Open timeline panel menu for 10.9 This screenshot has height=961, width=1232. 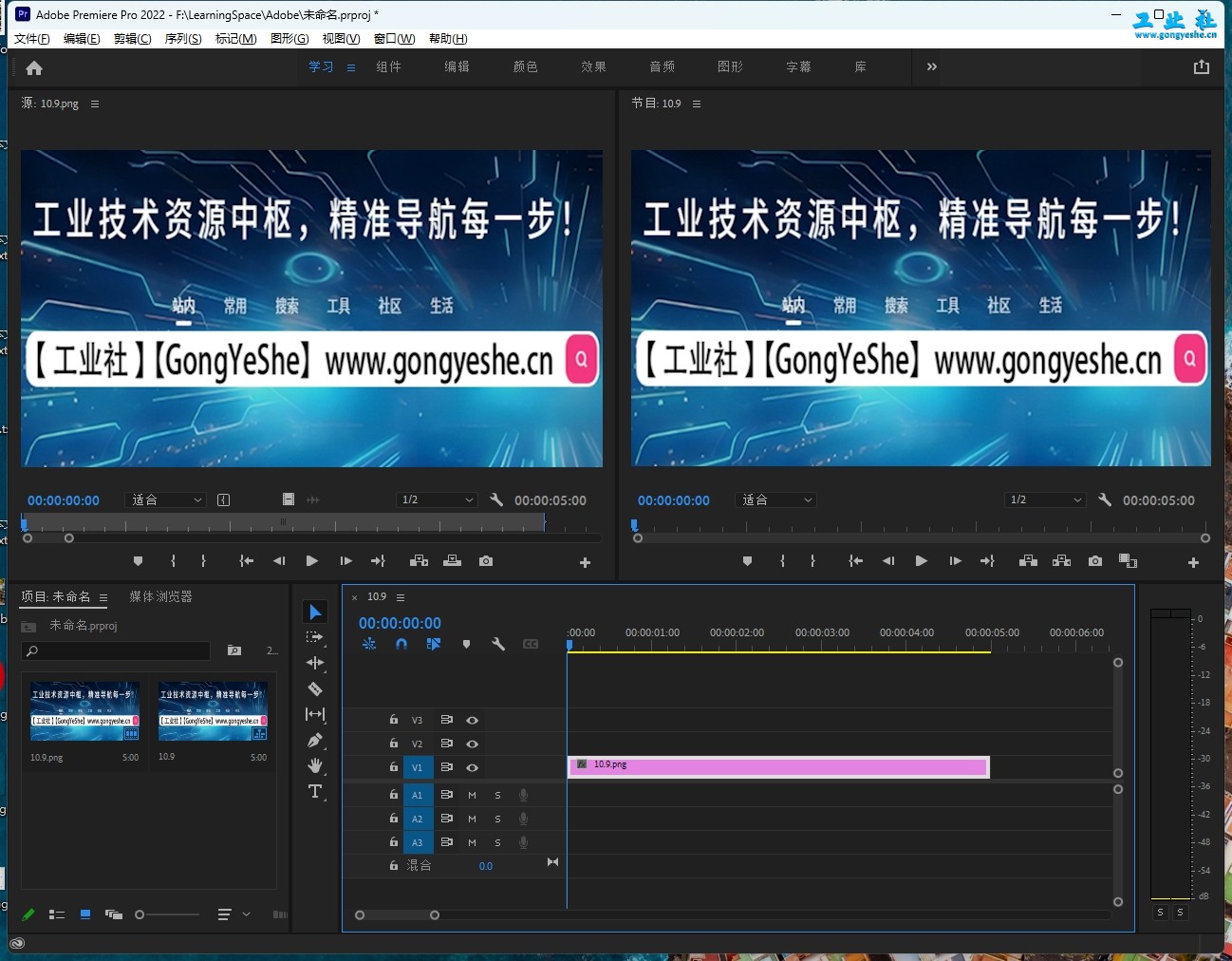coord(401,597)
